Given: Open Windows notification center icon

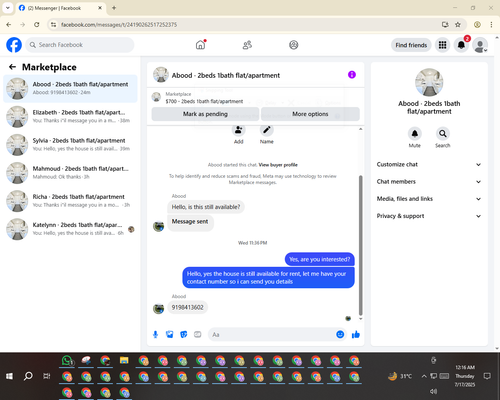Looking at the screenshot, I should coord(487,376).
